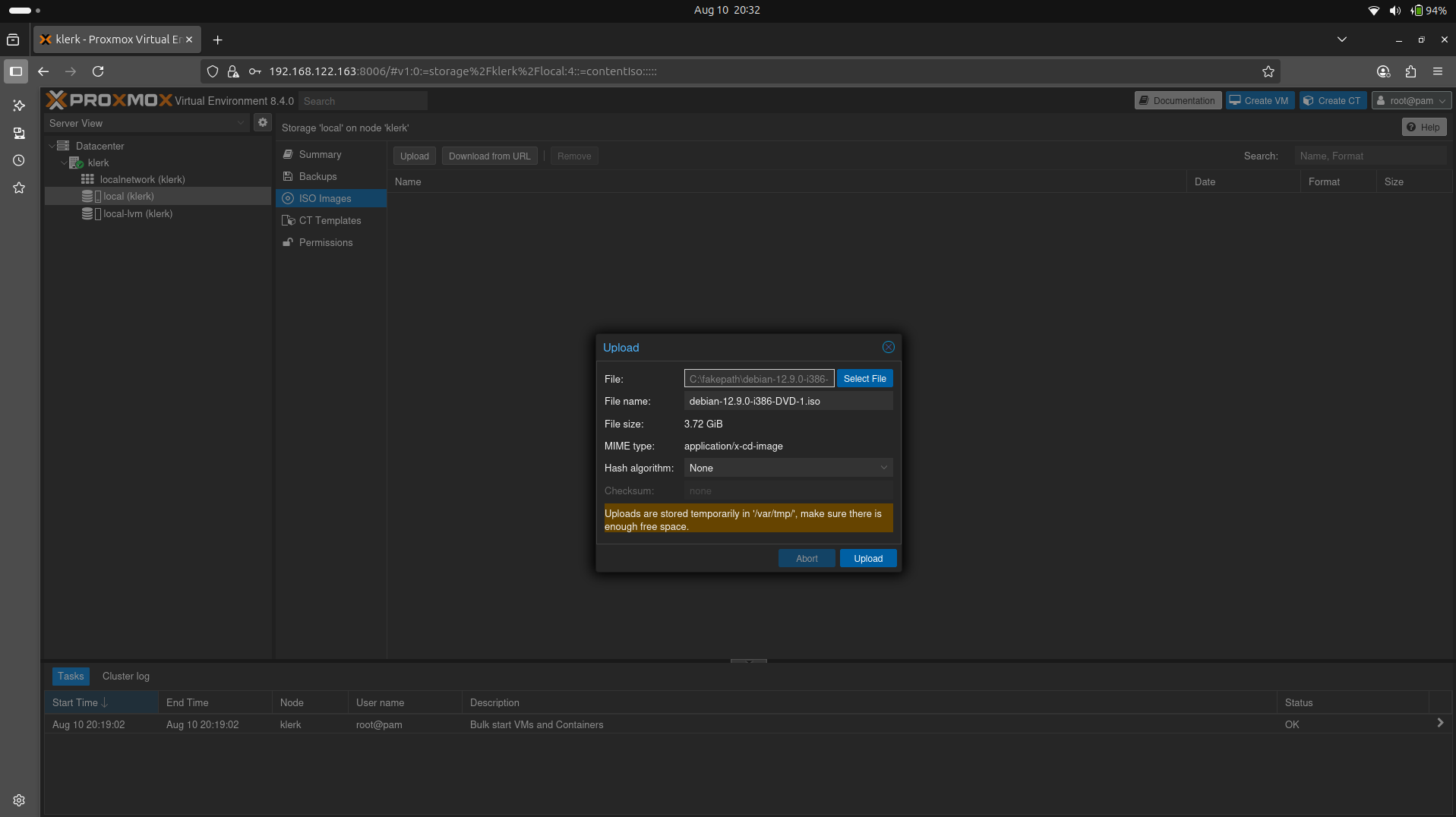Open the Documentation book button
Screen dimensions: 1456x817
click(x=1177, y=100)
